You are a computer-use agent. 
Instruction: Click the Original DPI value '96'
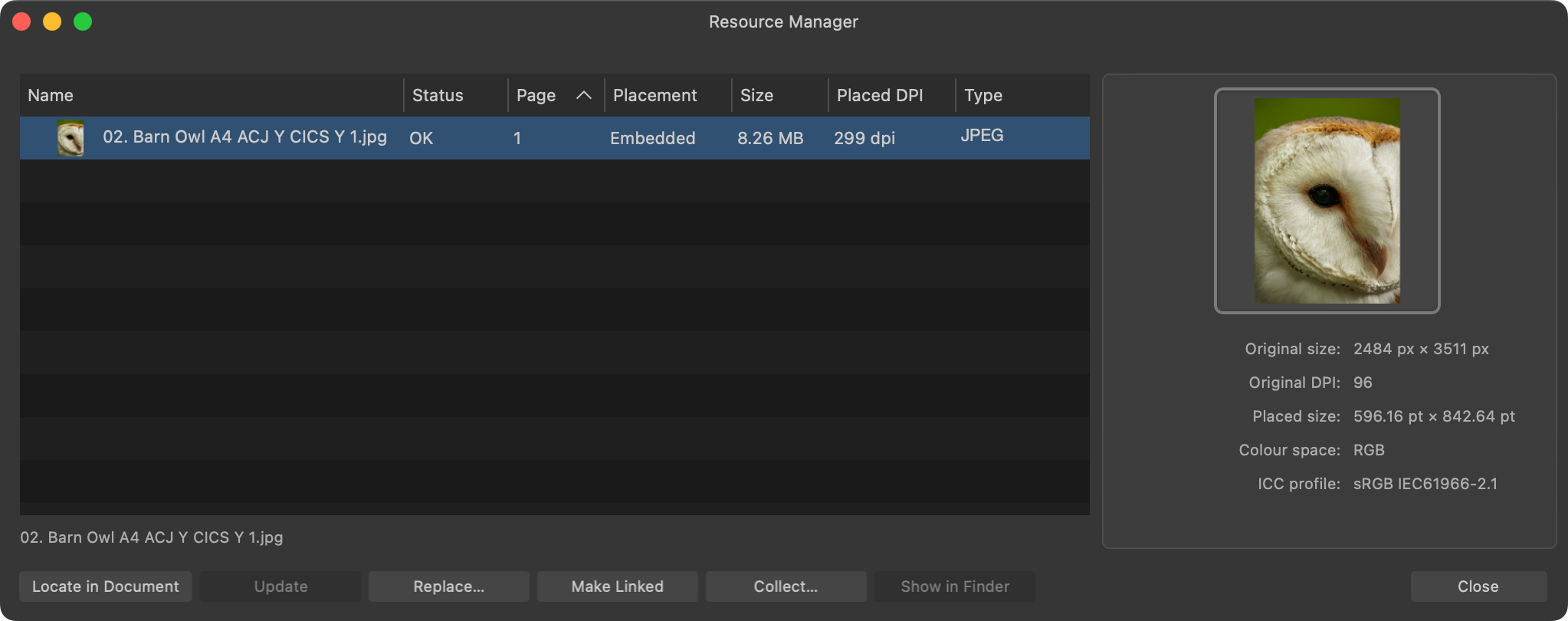(x=1363, y=383)
